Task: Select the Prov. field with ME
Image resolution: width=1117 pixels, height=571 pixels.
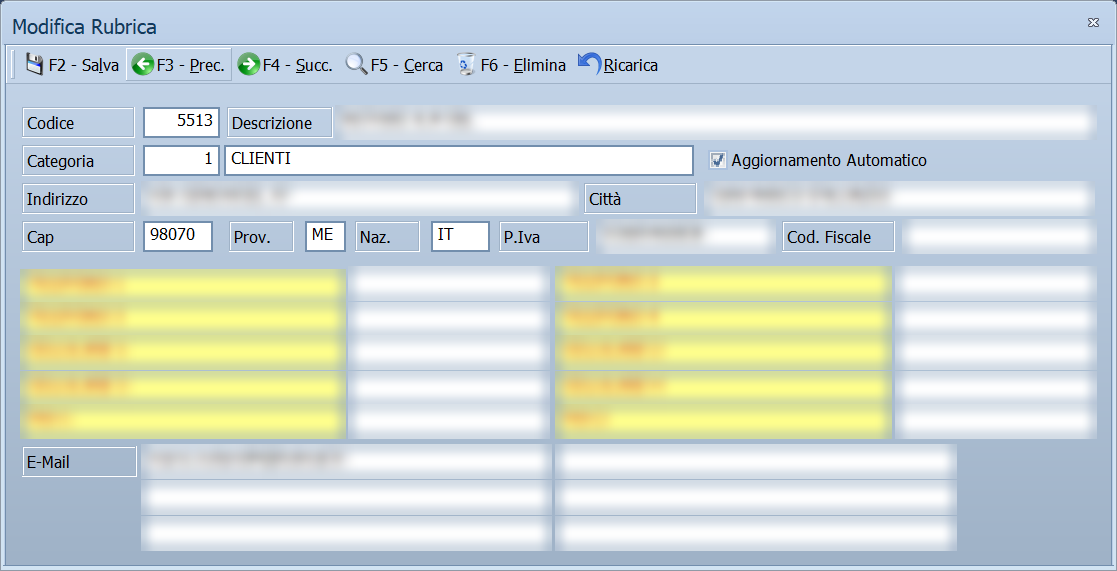Action: pos(326,236)
